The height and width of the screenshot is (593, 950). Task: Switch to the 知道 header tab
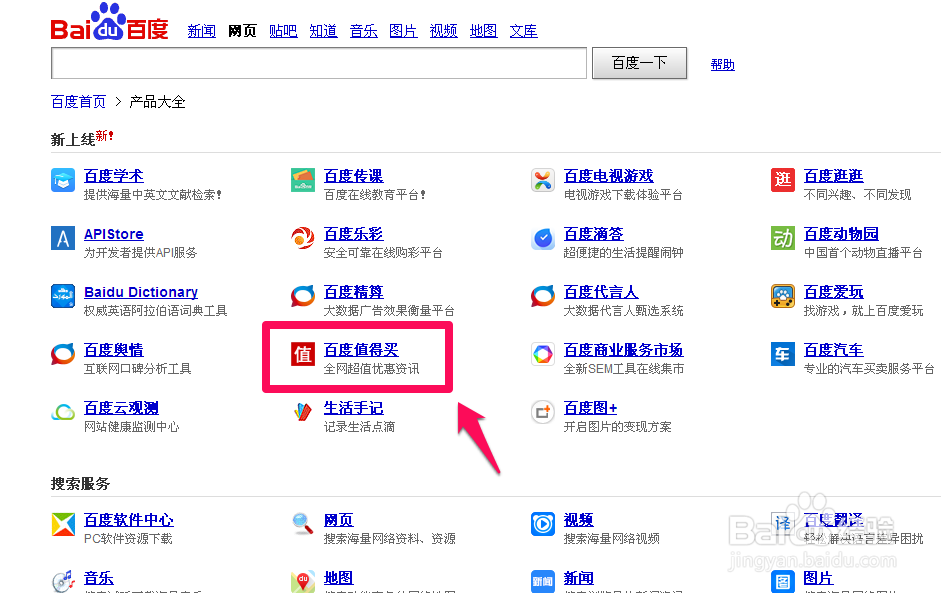pyautogui.click(x=324, y=31)
